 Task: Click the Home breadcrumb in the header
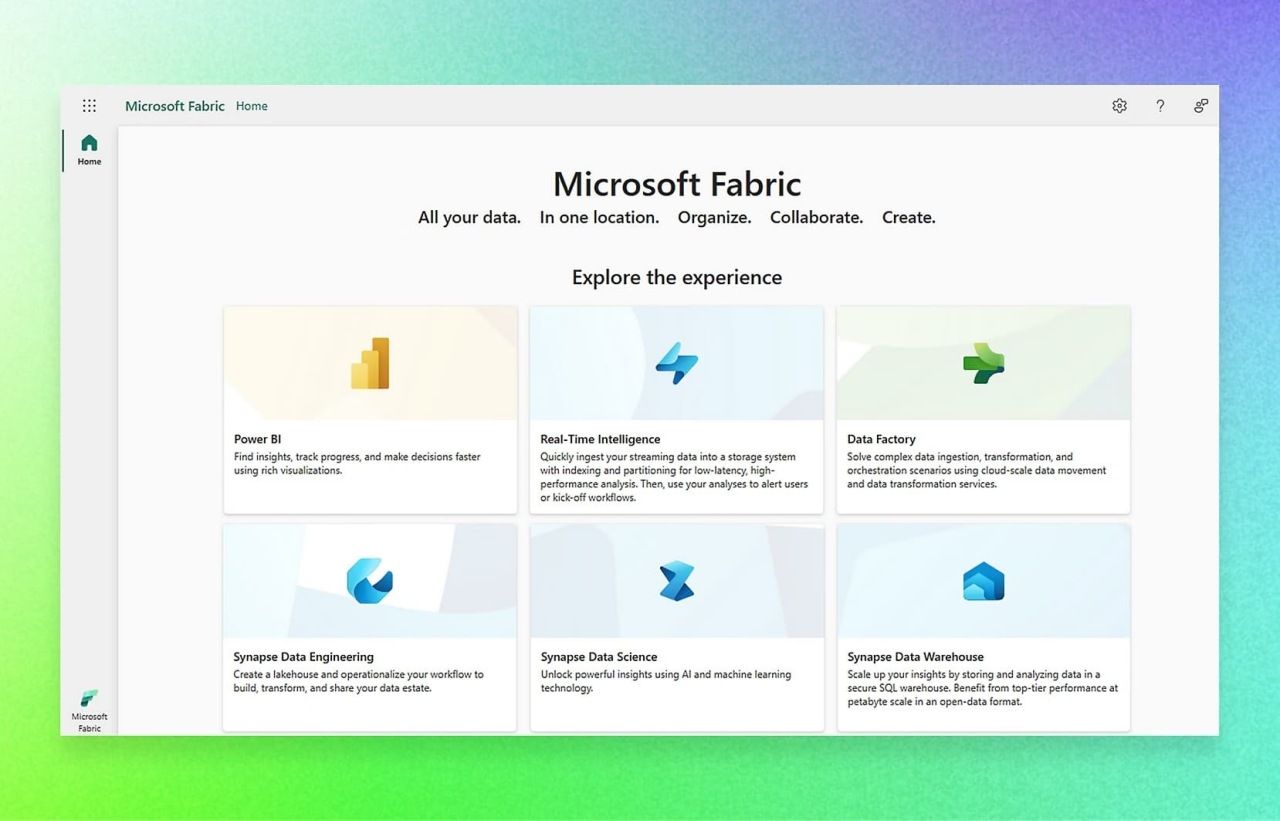[x=251, y=105]
